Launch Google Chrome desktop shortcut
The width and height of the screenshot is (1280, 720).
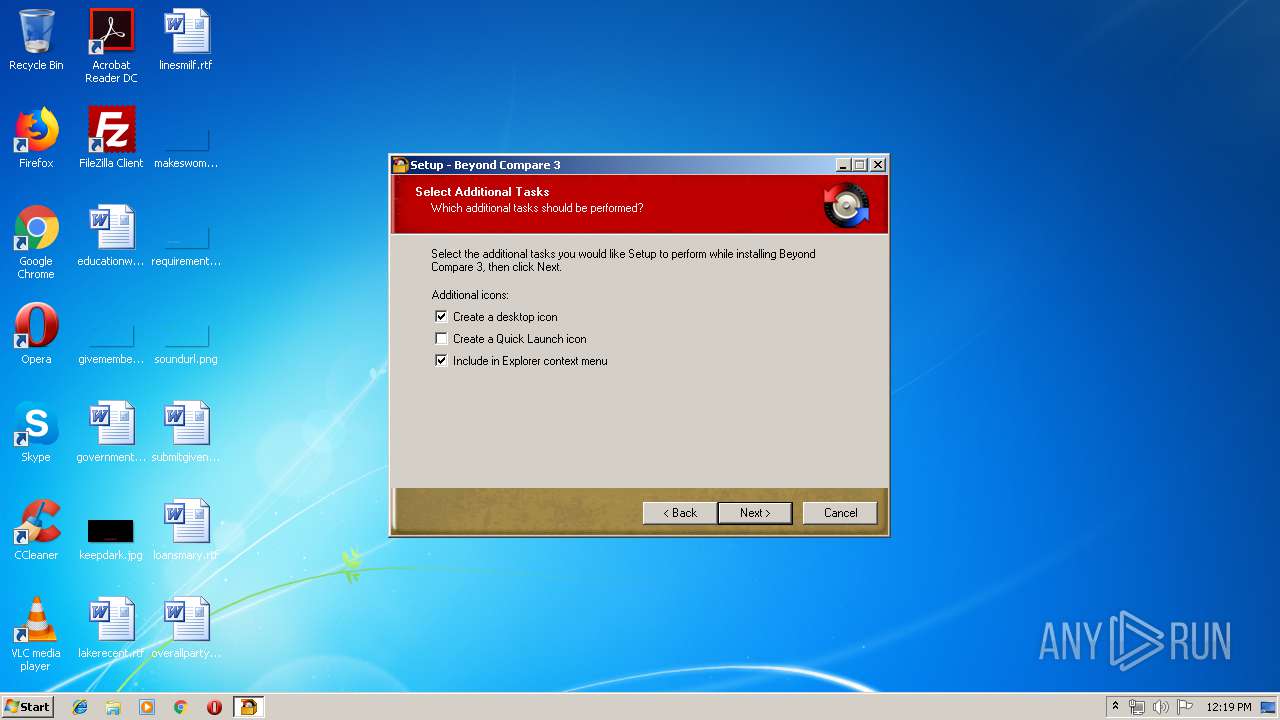coord(36,242)
